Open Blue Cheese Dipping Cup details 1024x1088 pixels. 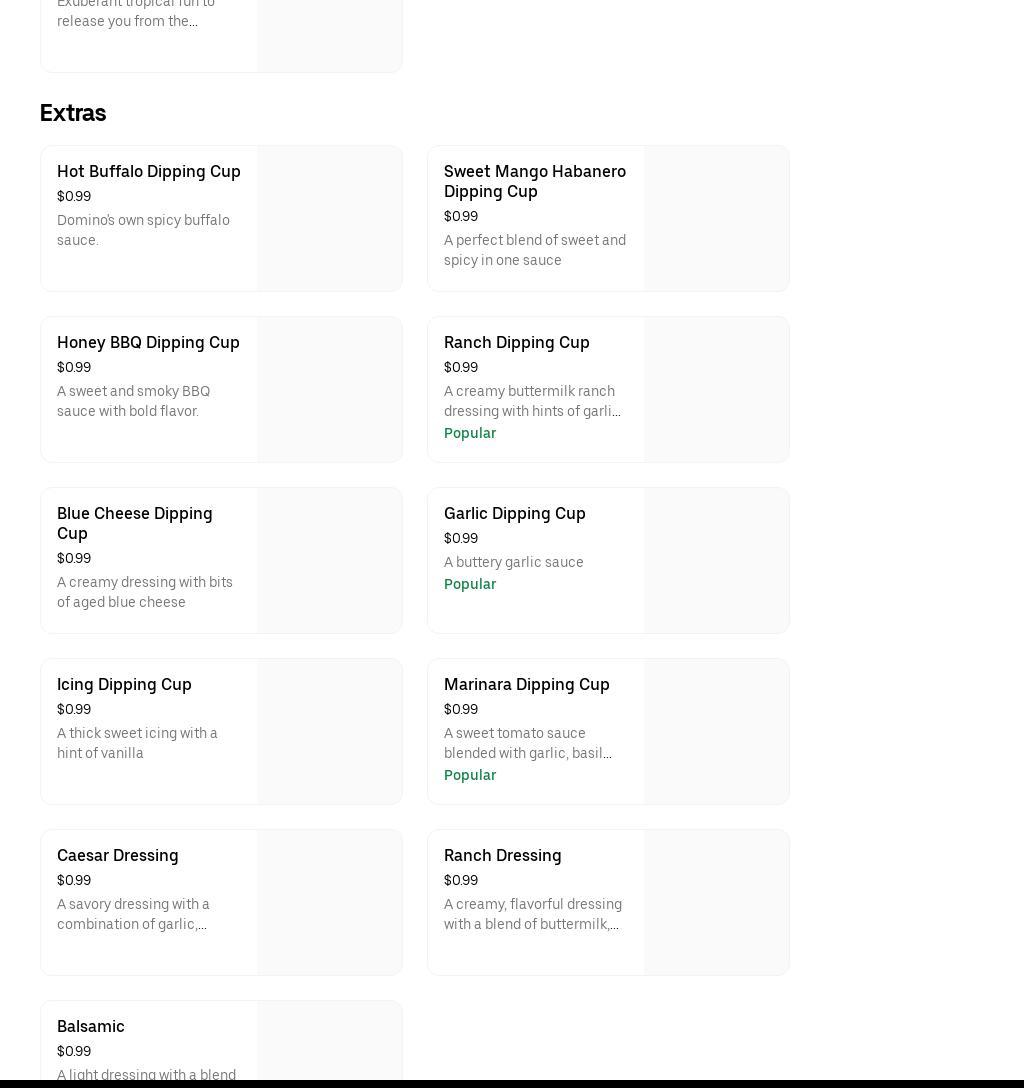(134, 523)
